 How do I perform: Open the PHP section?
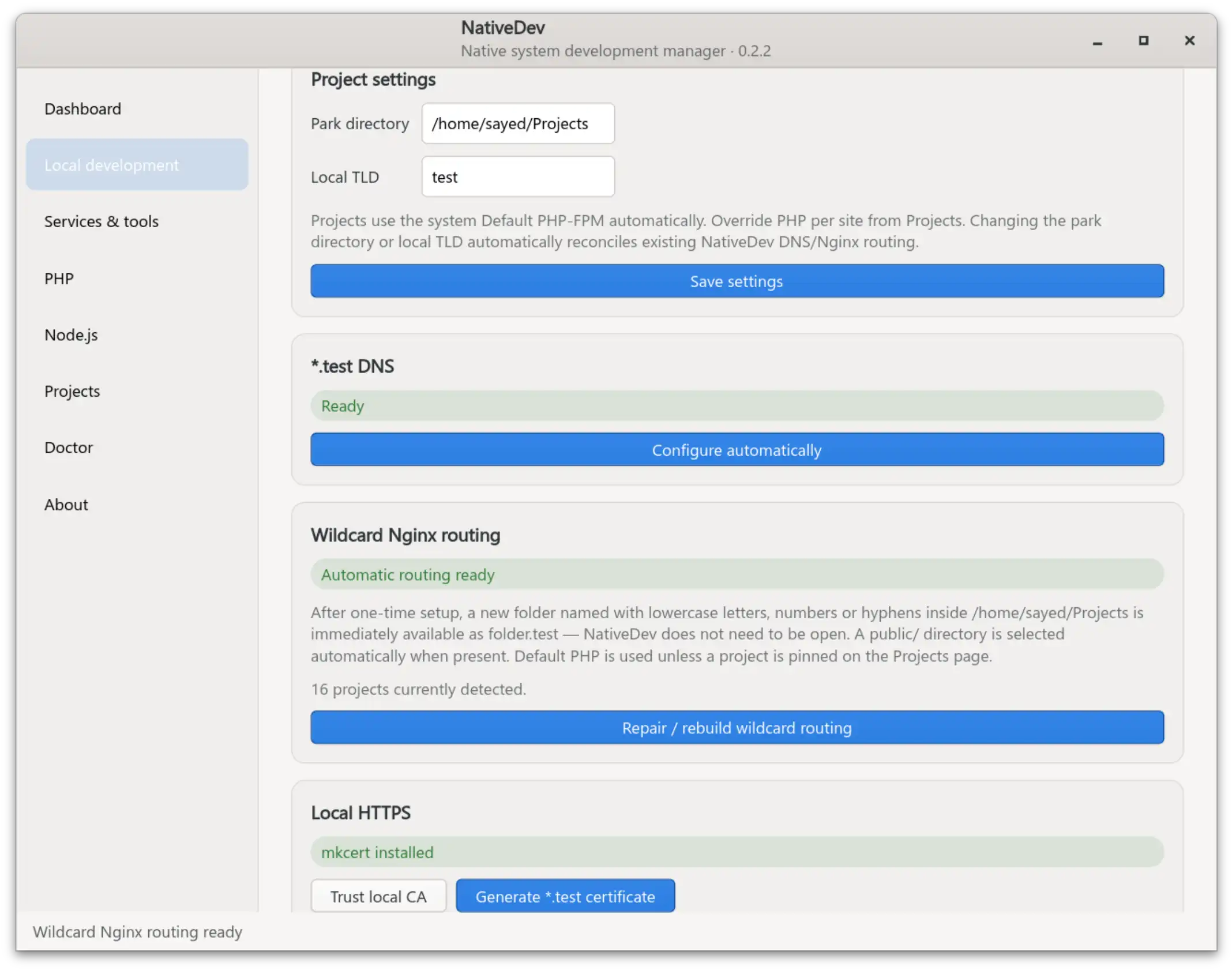137,278
